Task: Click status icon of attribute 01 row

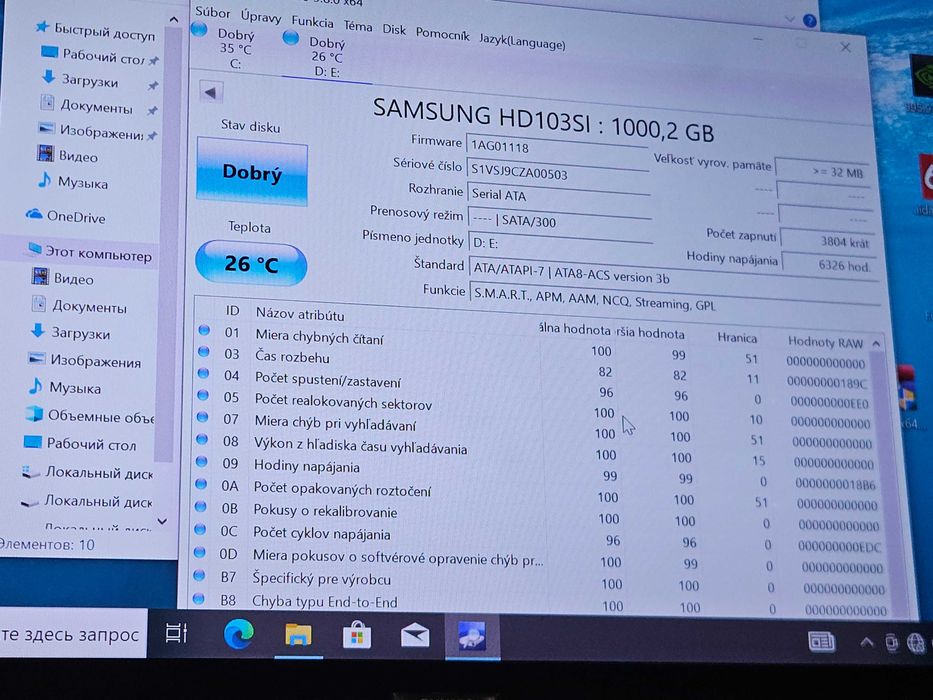Action: point(204,330)
